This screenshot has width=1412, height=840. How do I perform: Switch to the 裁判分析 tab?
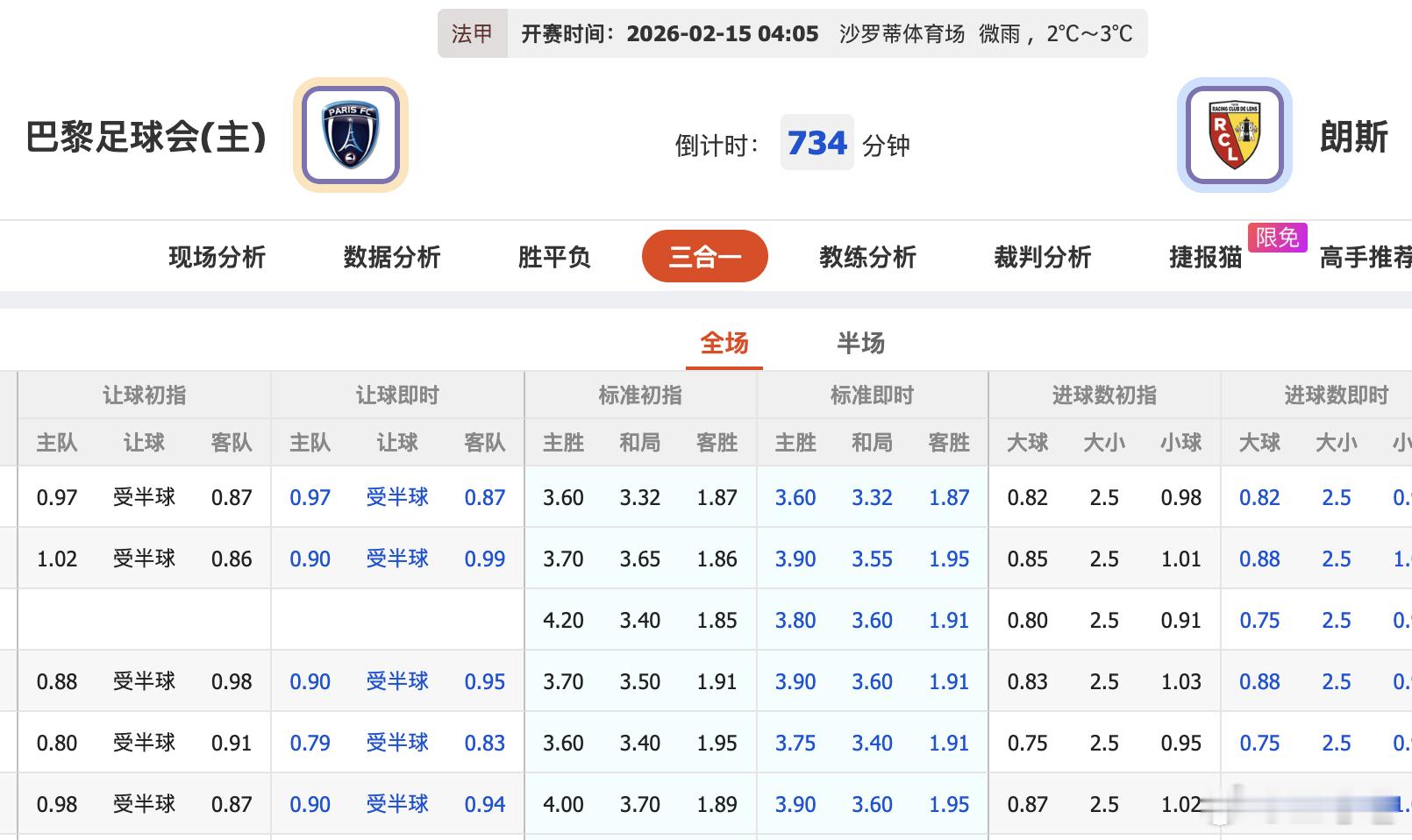1041,256
